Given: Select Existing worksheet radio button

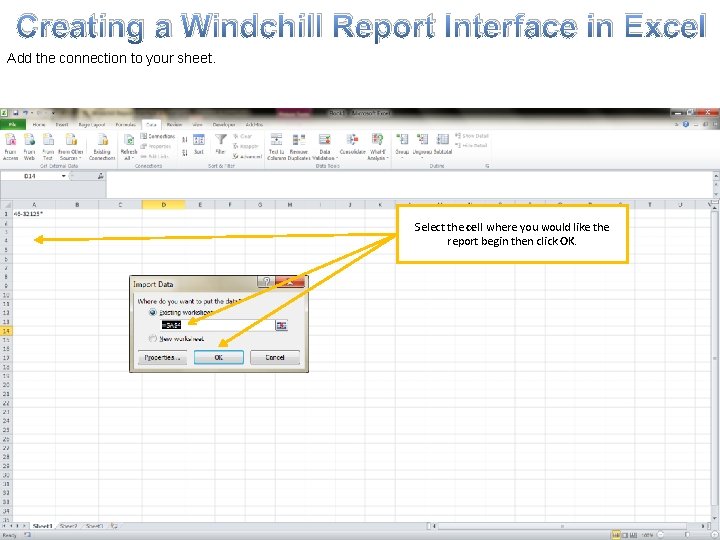Looking at the screenshot, I should pos(153,312).
